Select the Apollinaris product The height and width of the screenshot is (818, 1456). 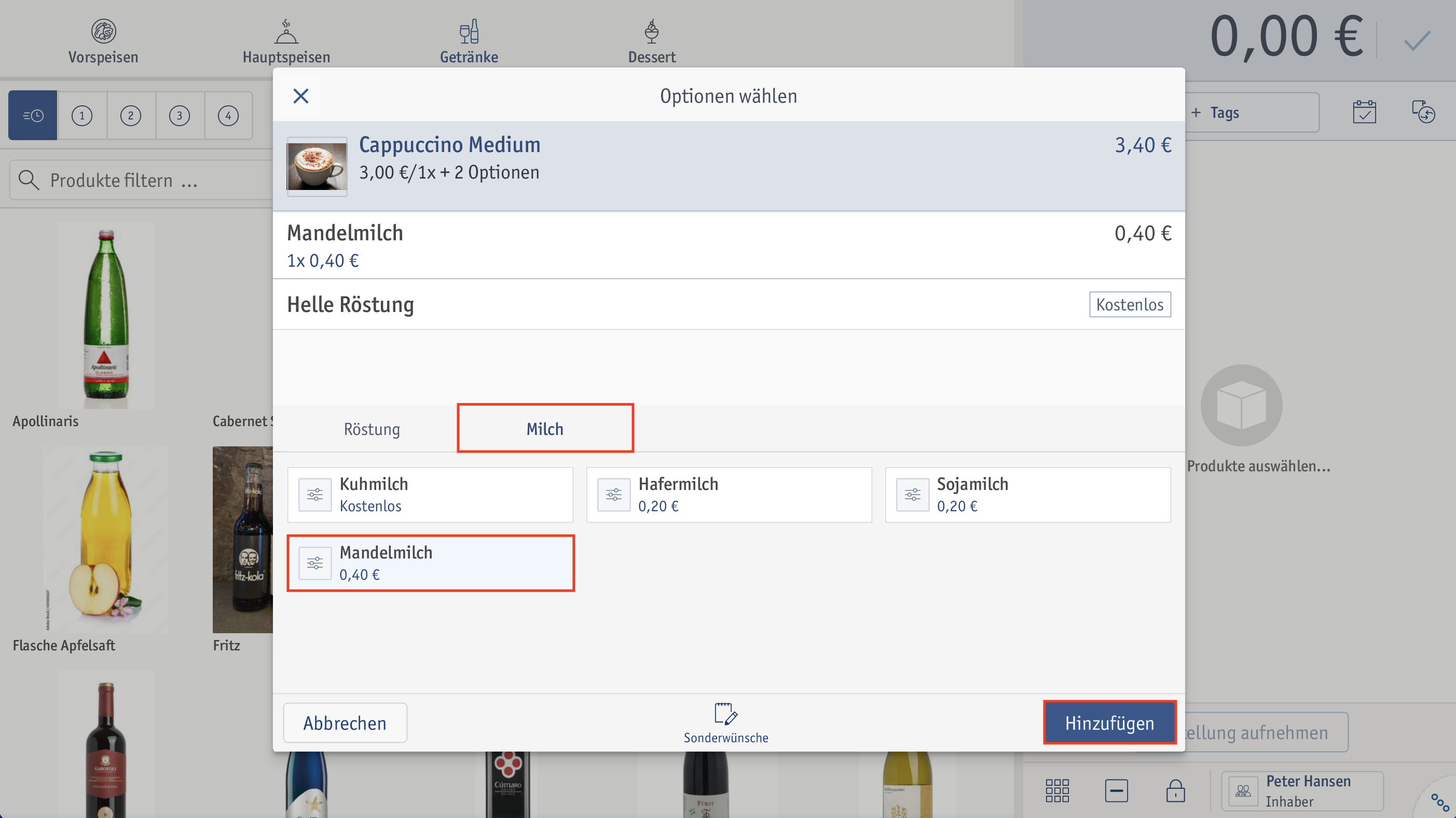click(106, 325)
